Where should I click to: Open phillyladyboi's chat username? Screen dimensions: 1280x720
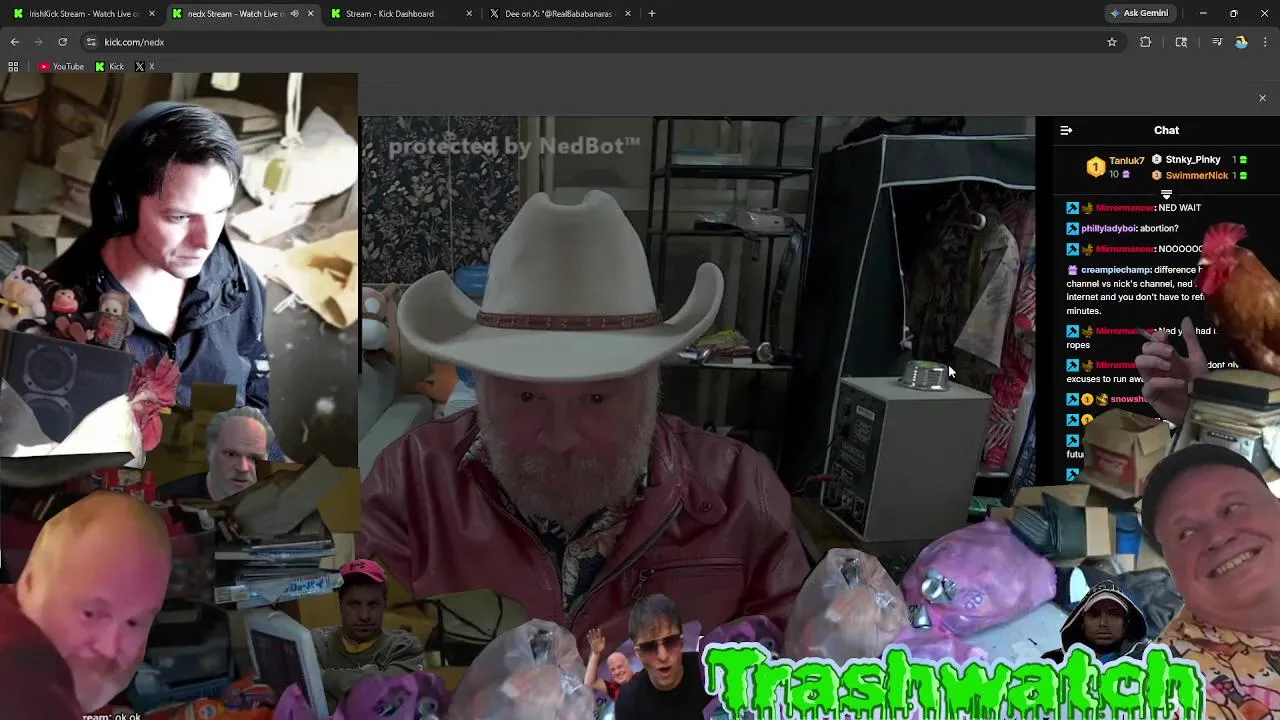[x=1108, y=228]
